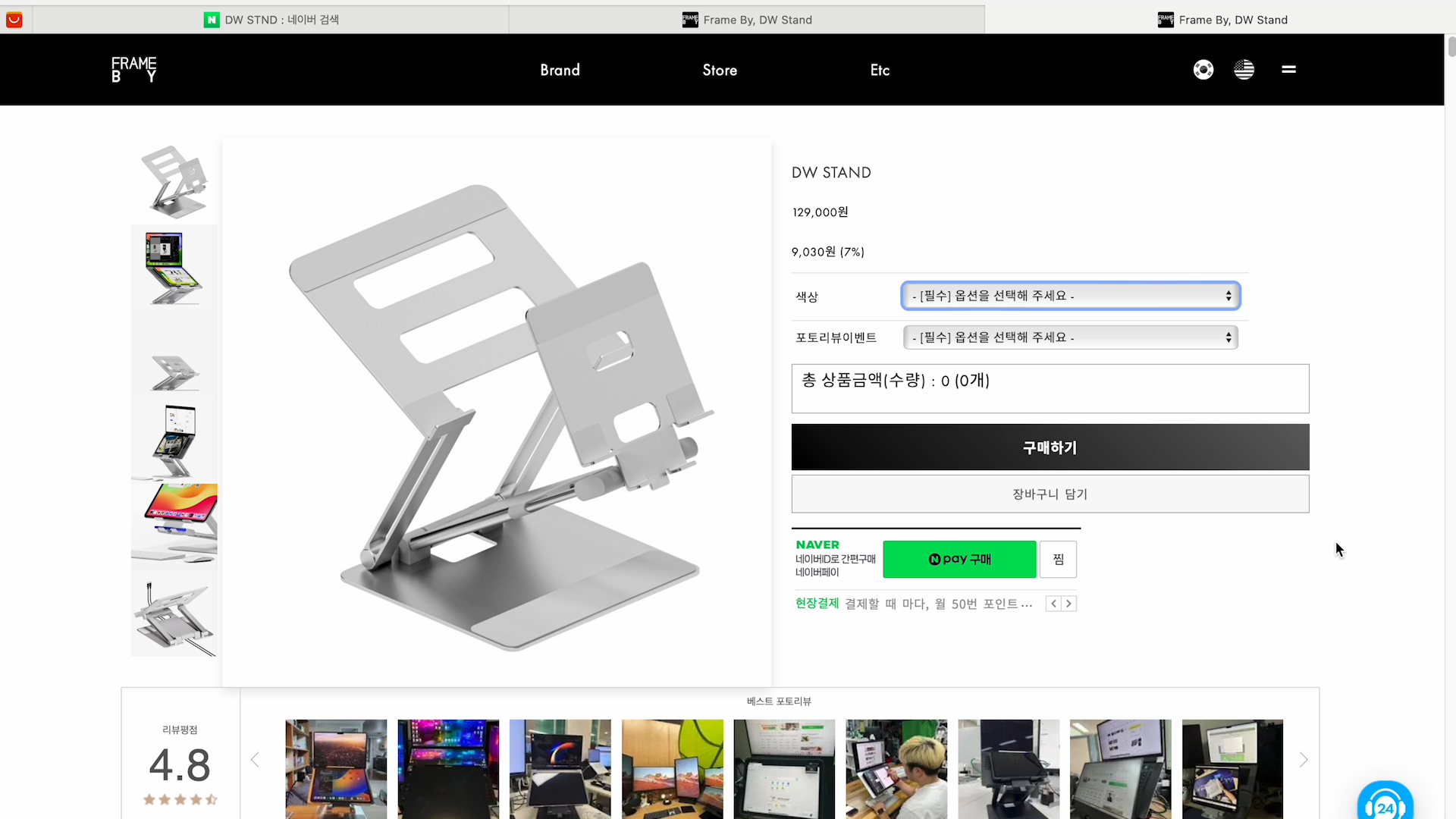Screen dimensions: 1456x819
Task: Click the soccer-ball globe icon in header
Action: coord(1203,70)
